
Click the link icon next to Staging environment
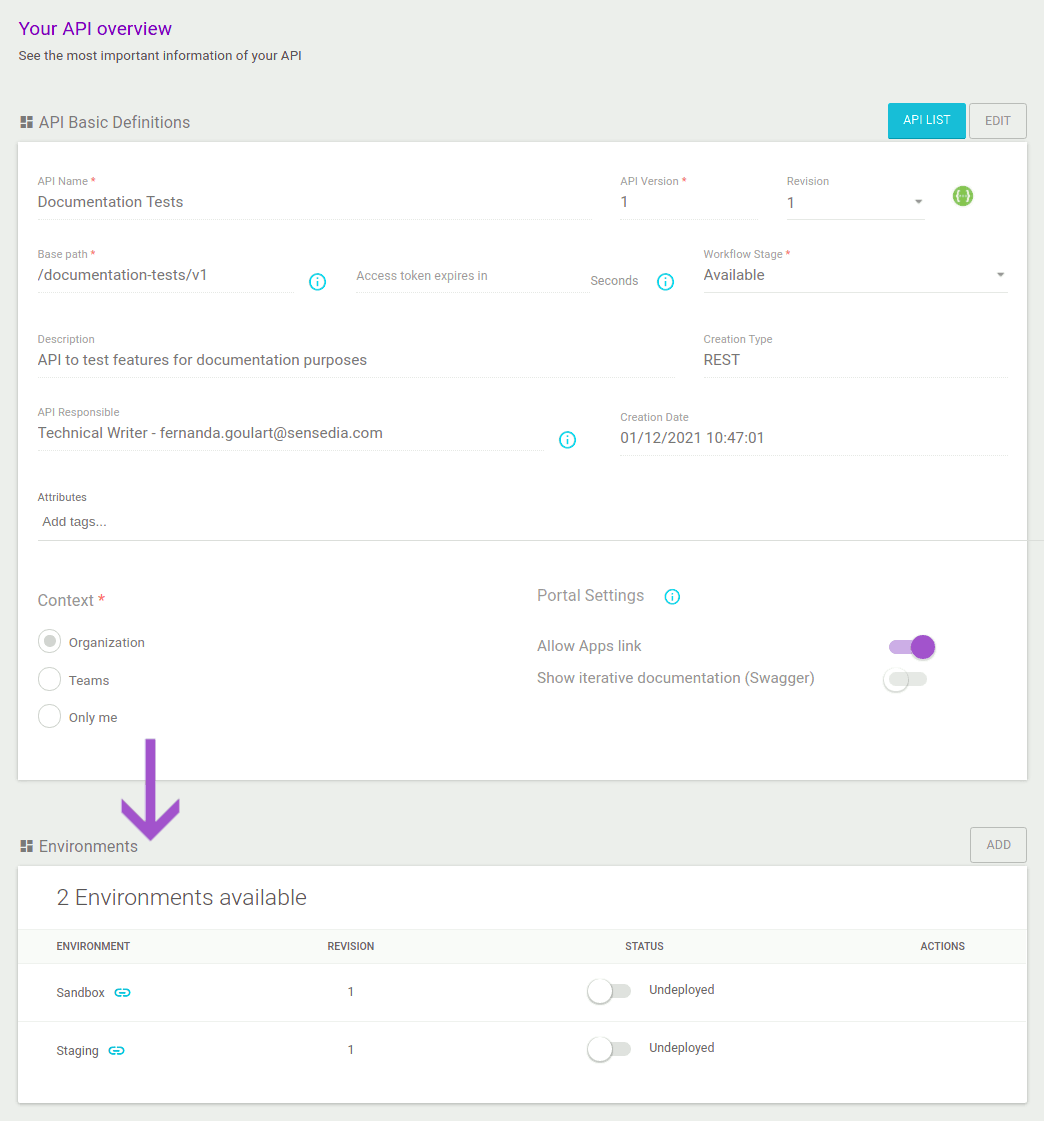tap(116, 1050)
